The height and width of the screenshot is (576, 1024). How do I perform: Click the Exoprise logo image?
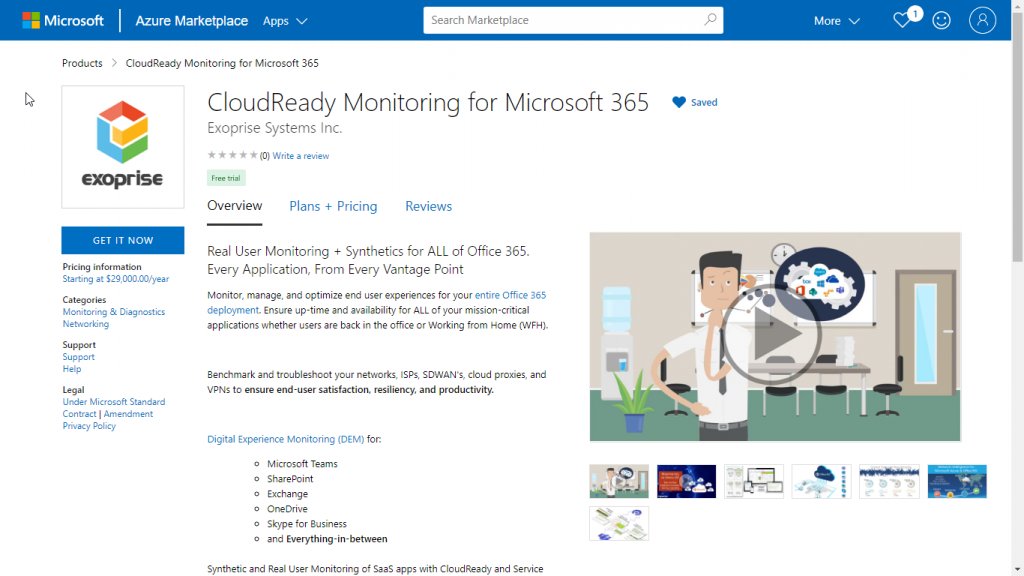[x=123, y=147]
